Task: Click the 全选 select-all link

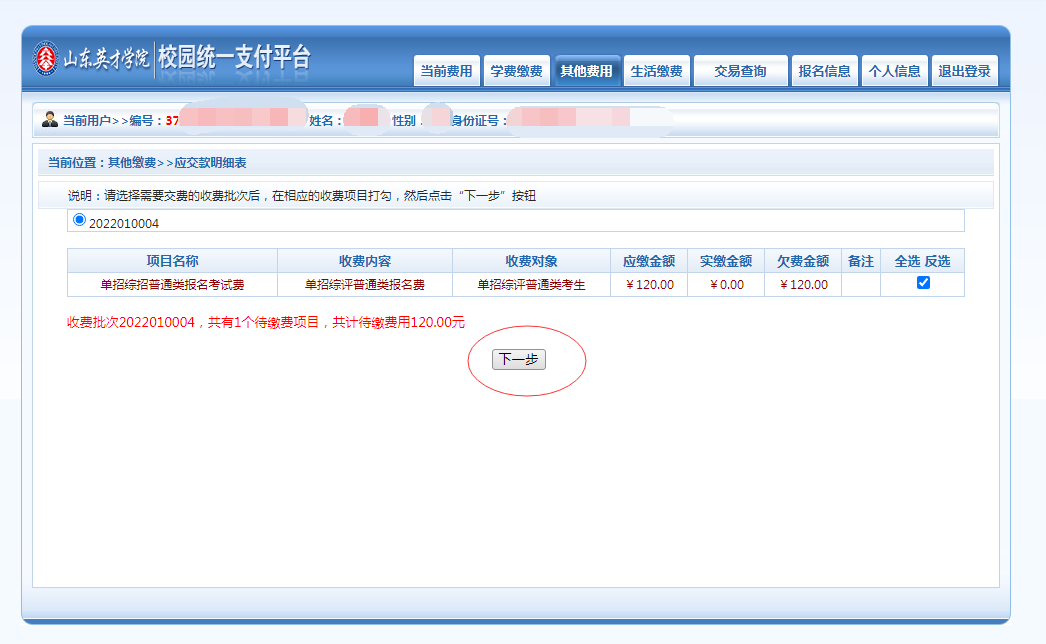Action: [x=907, y=261]
